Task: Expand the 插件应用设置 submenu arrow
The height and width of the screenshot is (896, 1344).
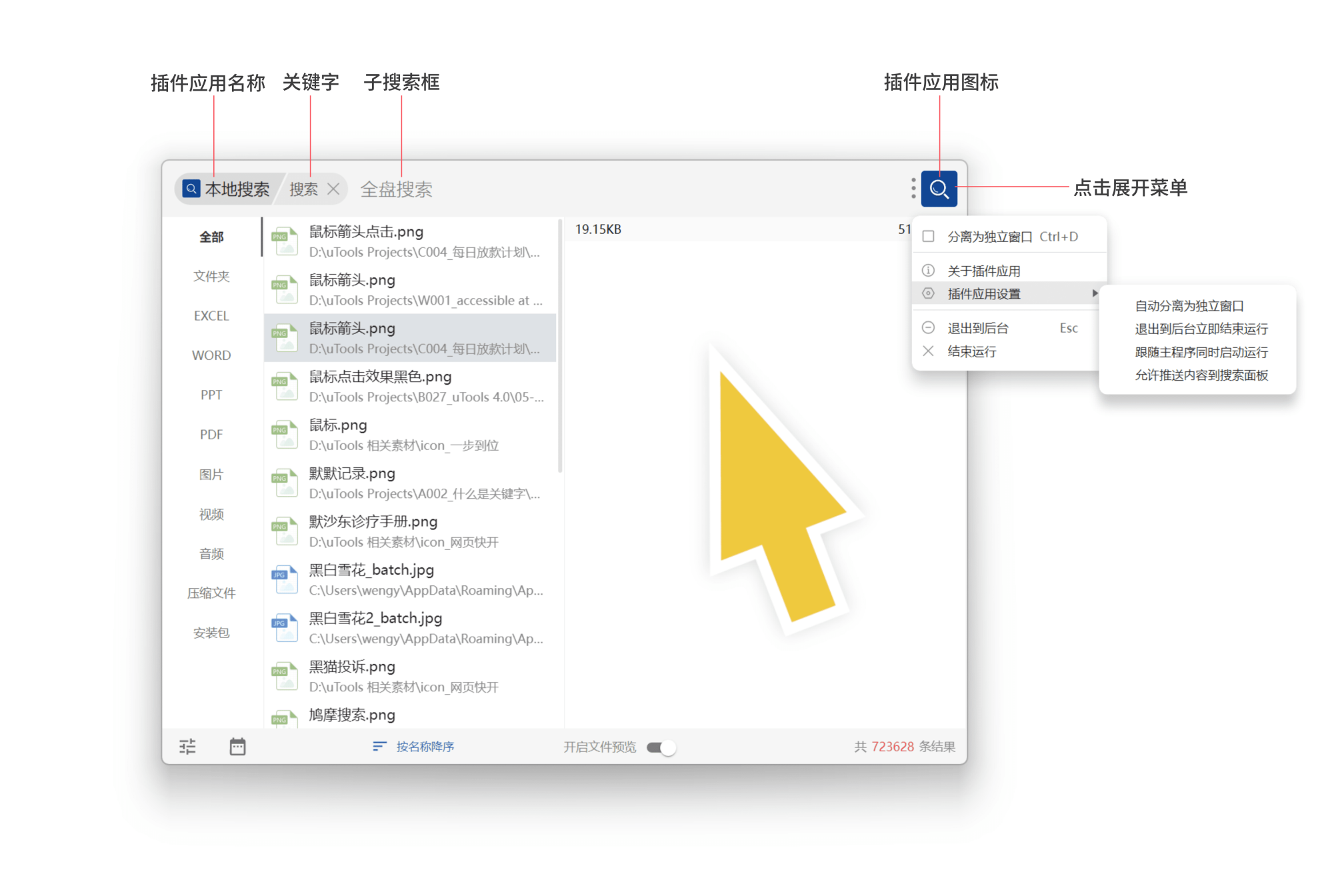Action: pyautogui.click(x=1095, y=293)
